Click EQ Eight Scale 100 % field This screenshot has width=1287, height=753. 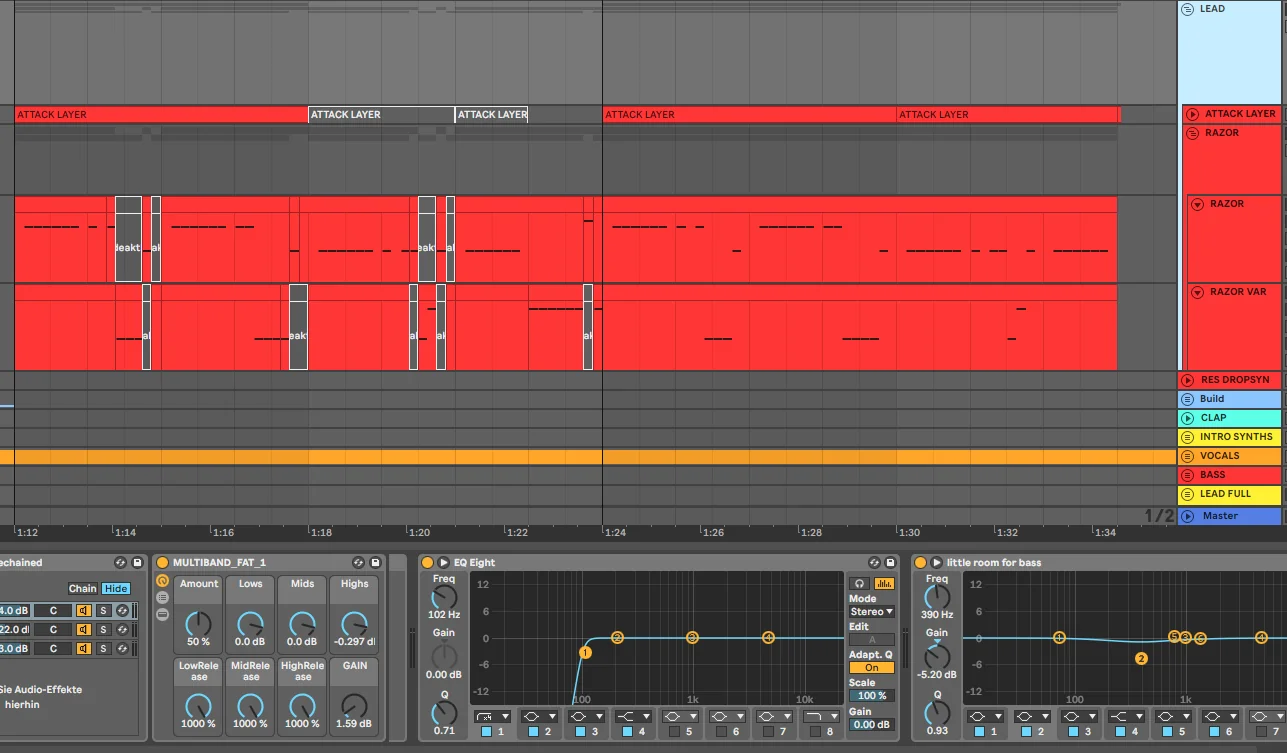pos(872,696)
